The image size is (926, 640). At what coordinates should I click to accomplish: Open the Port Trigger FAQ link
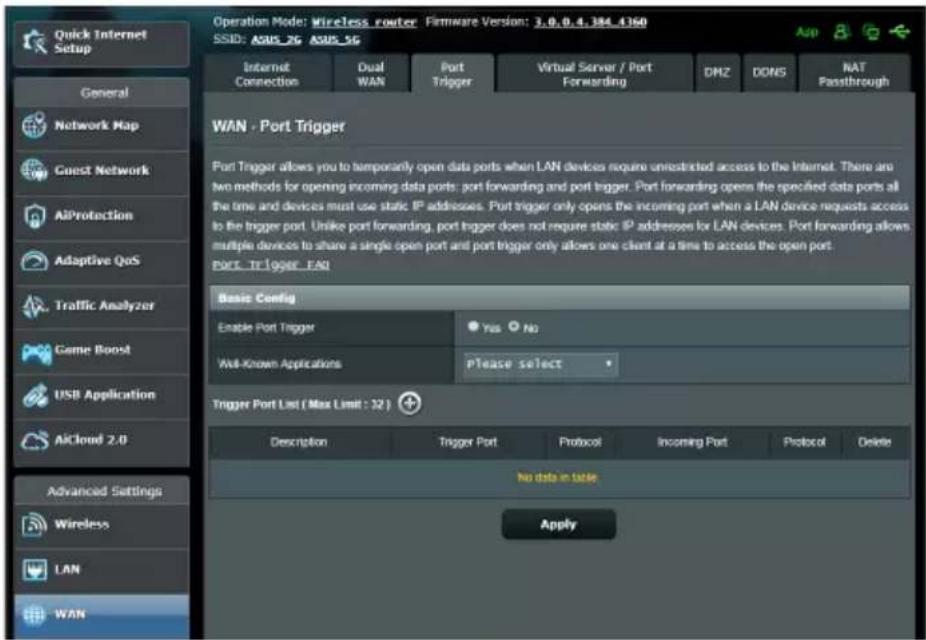(x=271, y=265)
